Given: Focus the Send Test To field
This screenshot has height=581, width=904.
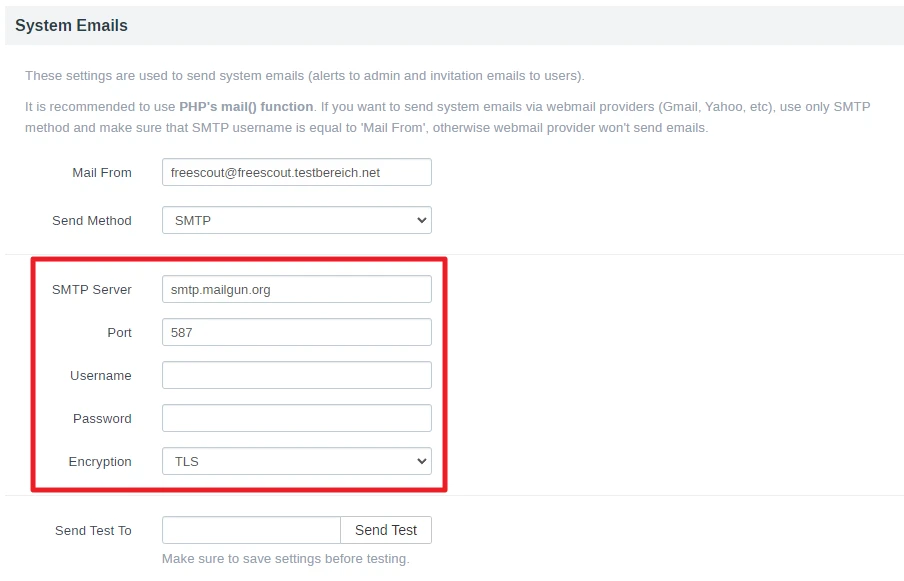Looking at the screenshot, I should click(x=250, y=530).
